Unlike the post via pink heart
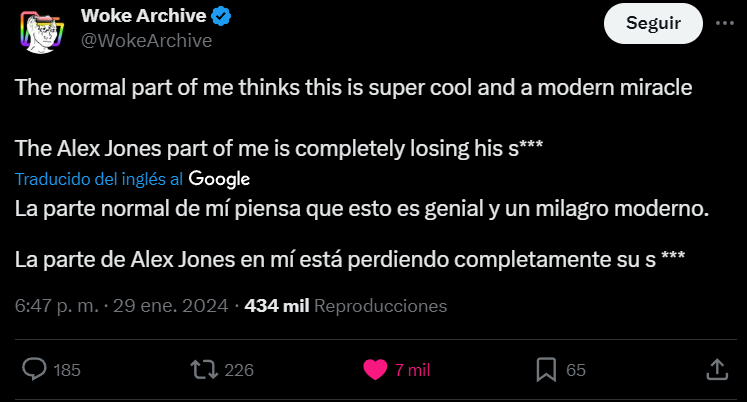This screenshot has height=402, width=747. pyautogui.click(x=375, y=370)
